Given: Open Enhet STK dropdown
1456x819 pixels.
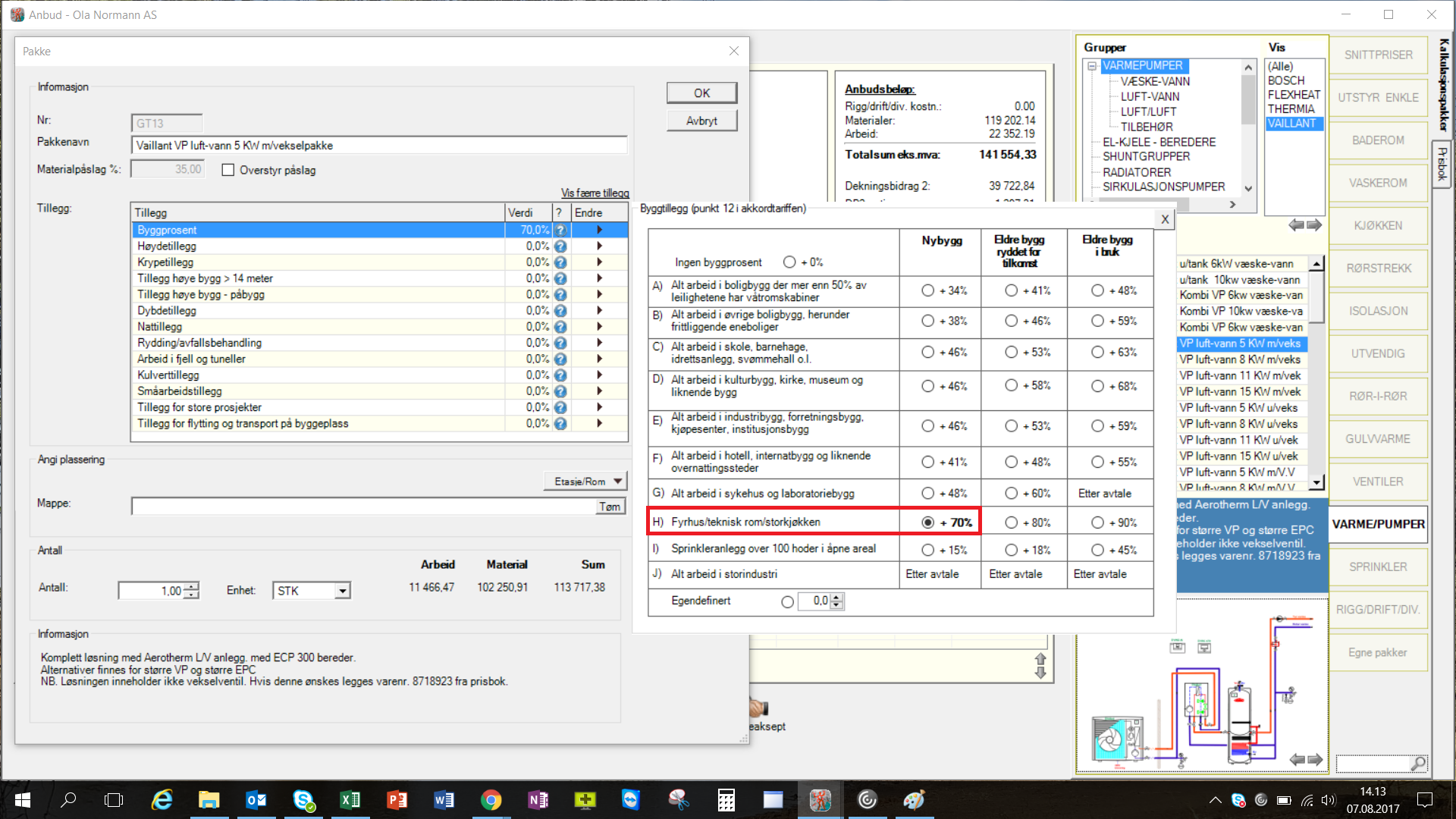Looking at the screenshot, I should (x=343, y=591).
